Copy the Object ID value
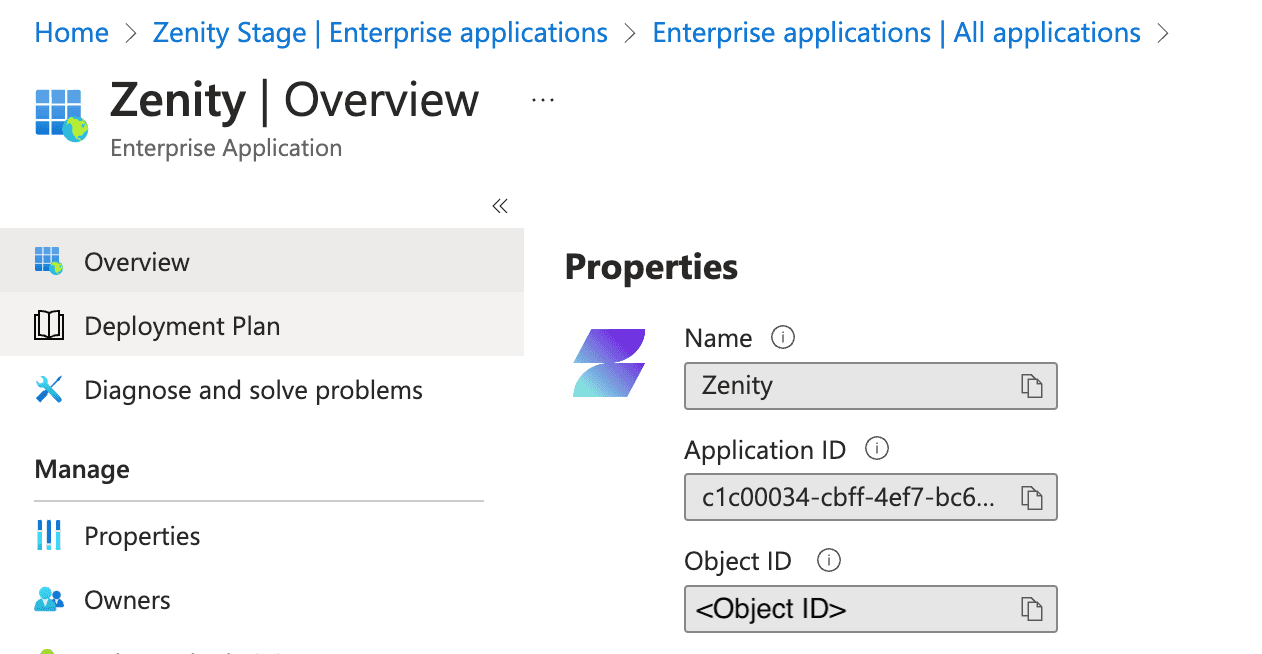 point(1032,609)
